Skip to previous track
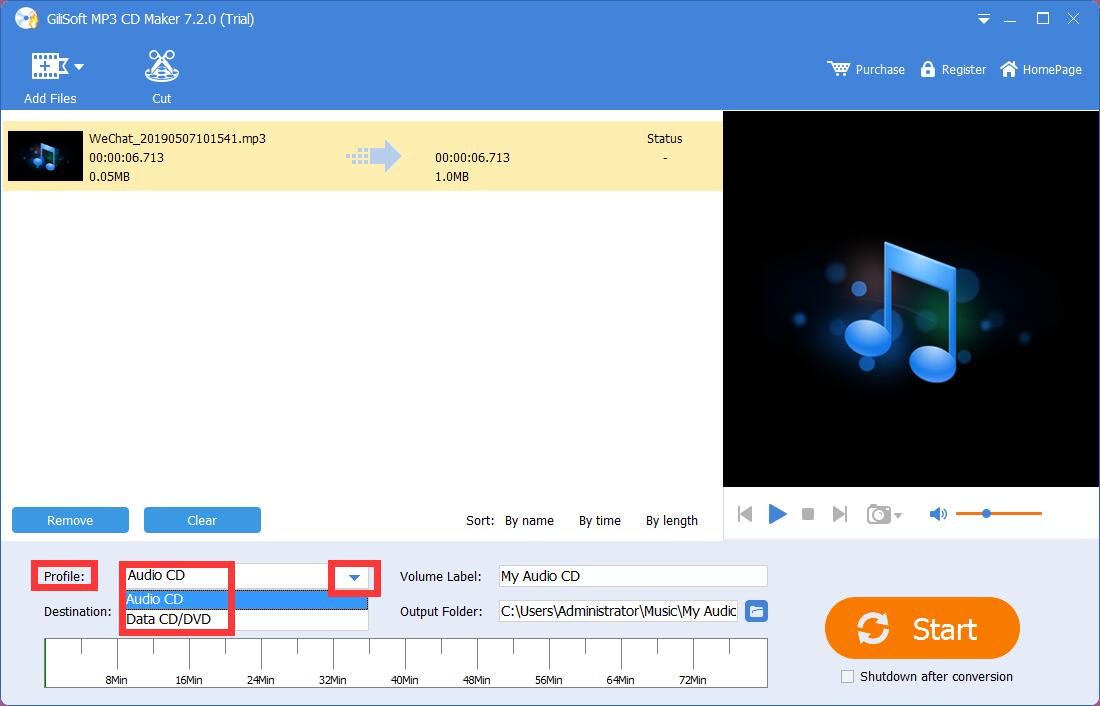This screenshot has height=706, width=1100. coord(745,514)
